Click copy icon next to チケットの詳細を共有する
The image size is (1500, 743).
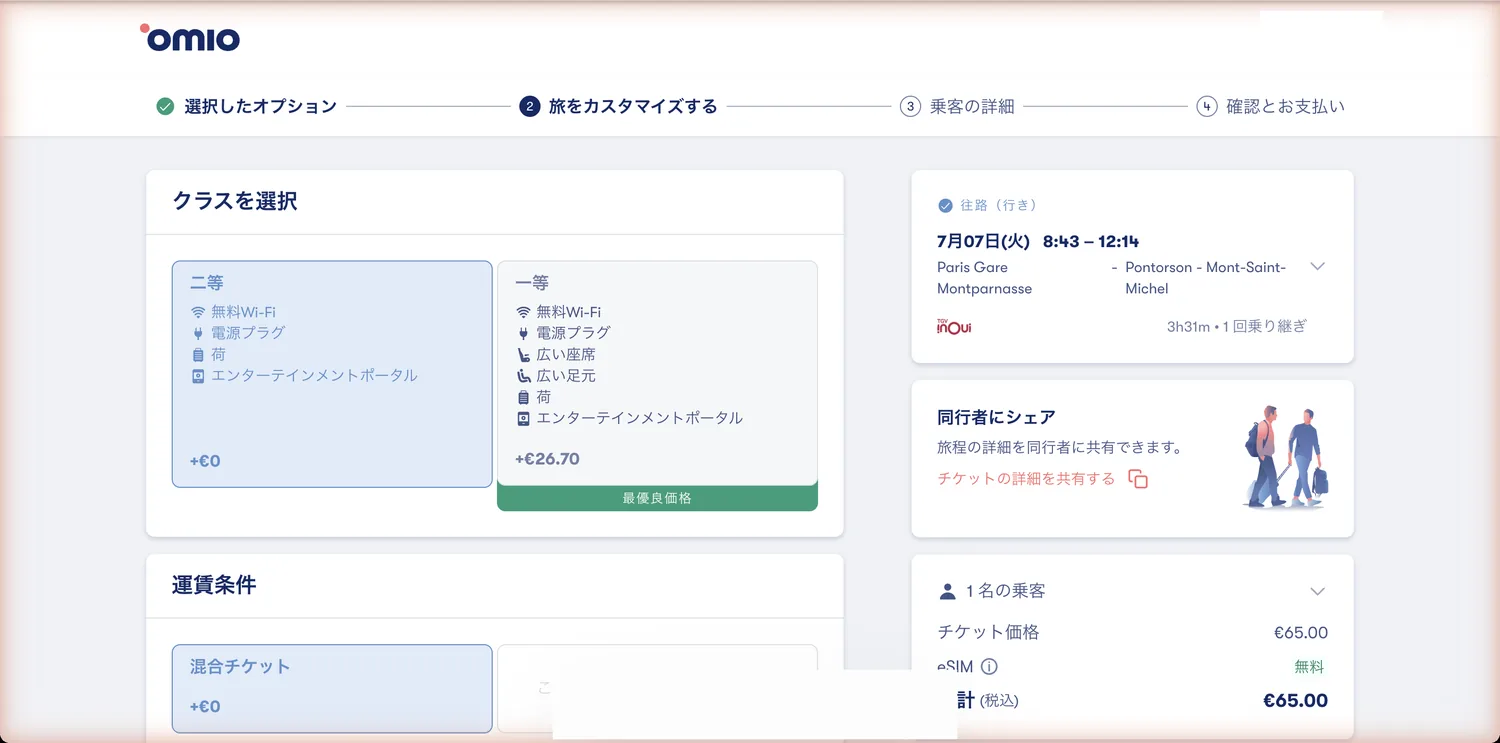point(1138,479)
